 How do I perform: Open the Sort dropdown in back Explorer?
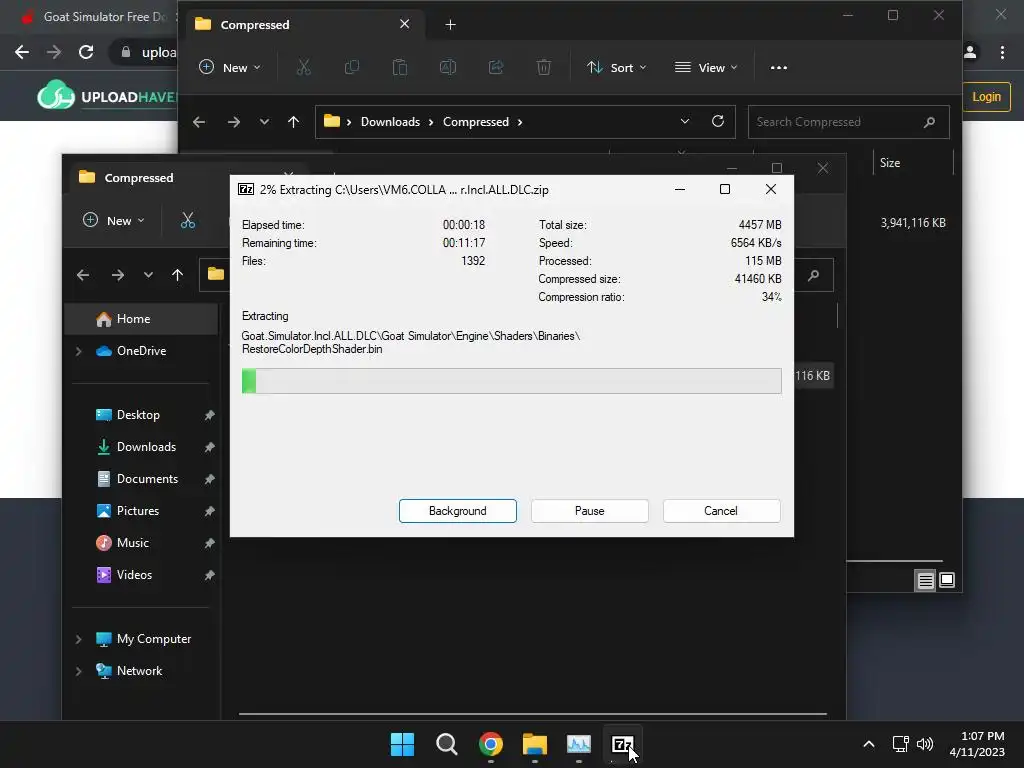point(616,67)
